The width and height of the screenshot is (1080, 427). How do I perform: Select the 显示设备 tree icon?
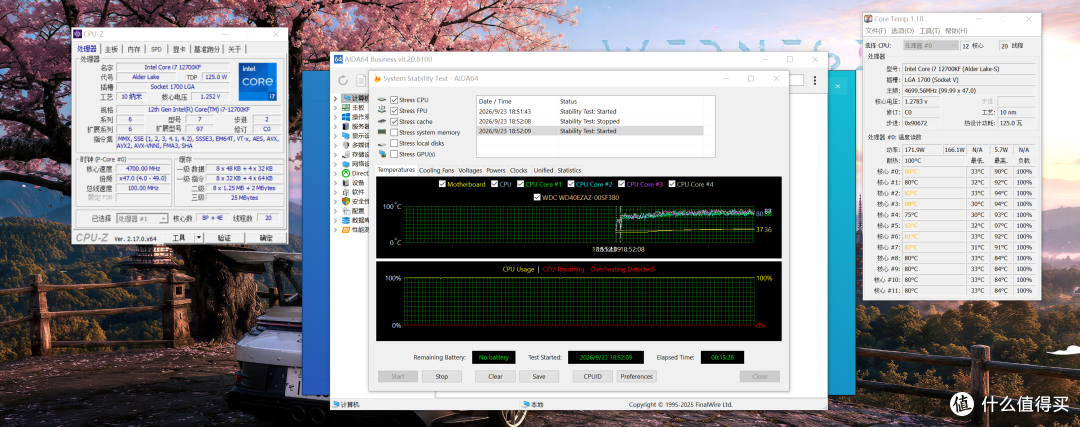coord(346,136)
